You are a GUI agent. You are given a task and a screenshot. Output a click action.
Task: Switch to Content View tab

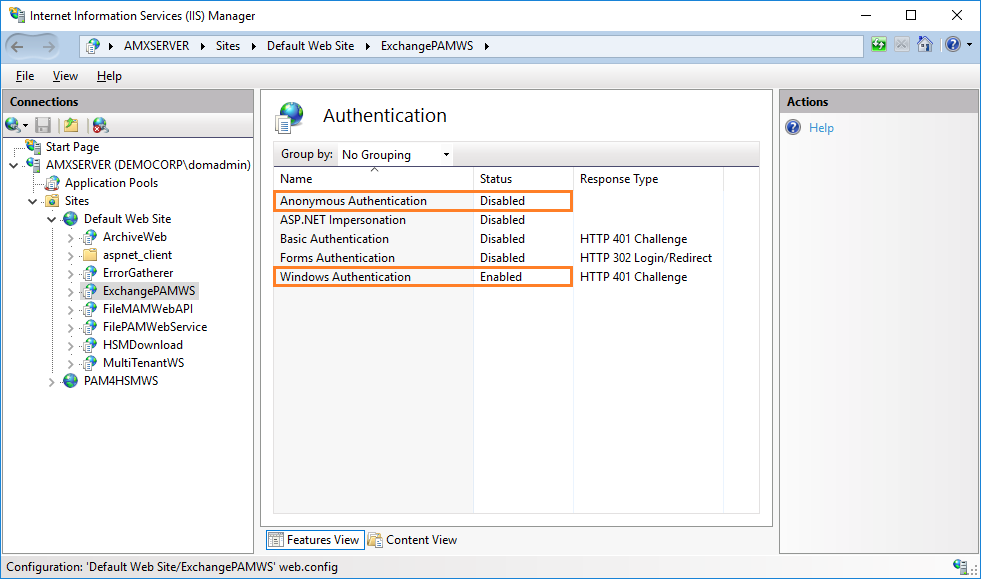(x=412, y=540)
